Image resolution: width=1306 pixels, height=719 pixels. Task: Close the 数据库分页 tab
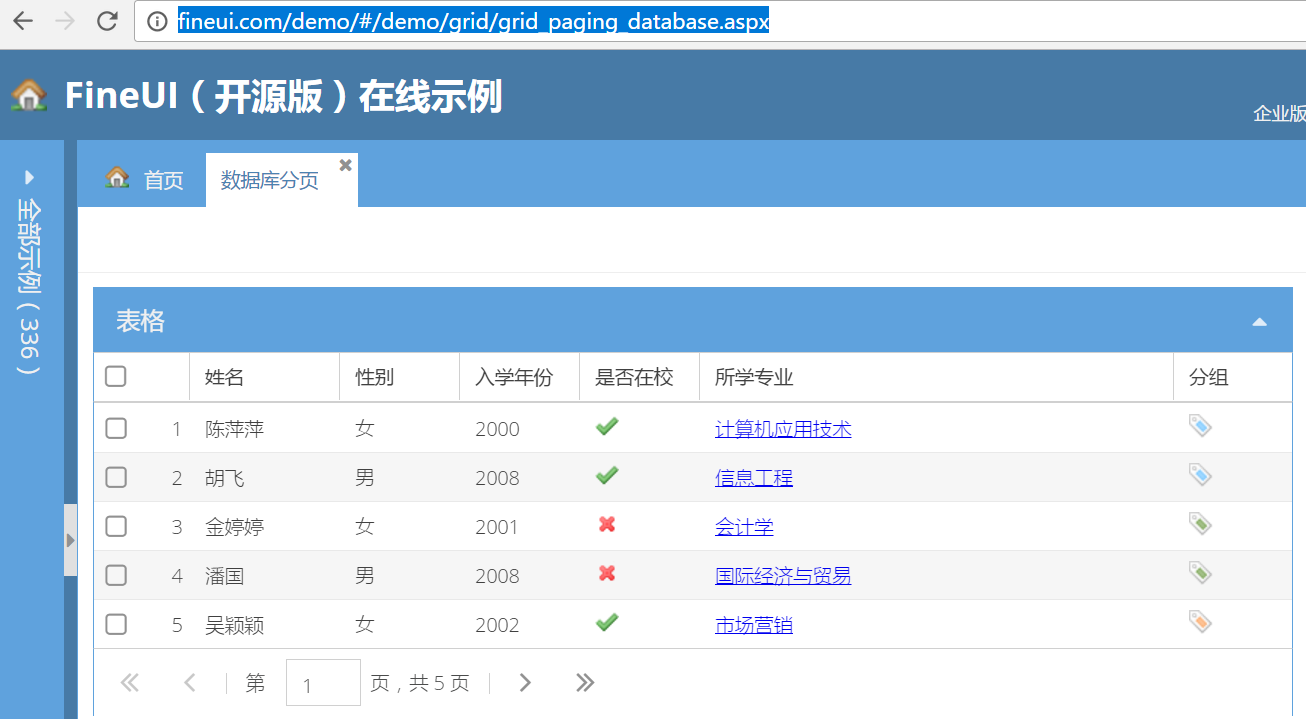pyautogui.click(x=345, y=163)
